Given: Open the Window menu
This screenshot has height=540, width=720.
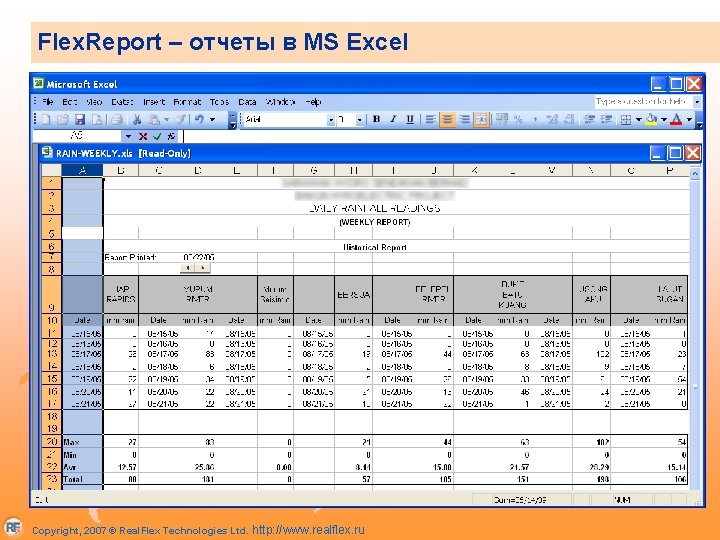Looking at the screenshot, I should 280,102.
